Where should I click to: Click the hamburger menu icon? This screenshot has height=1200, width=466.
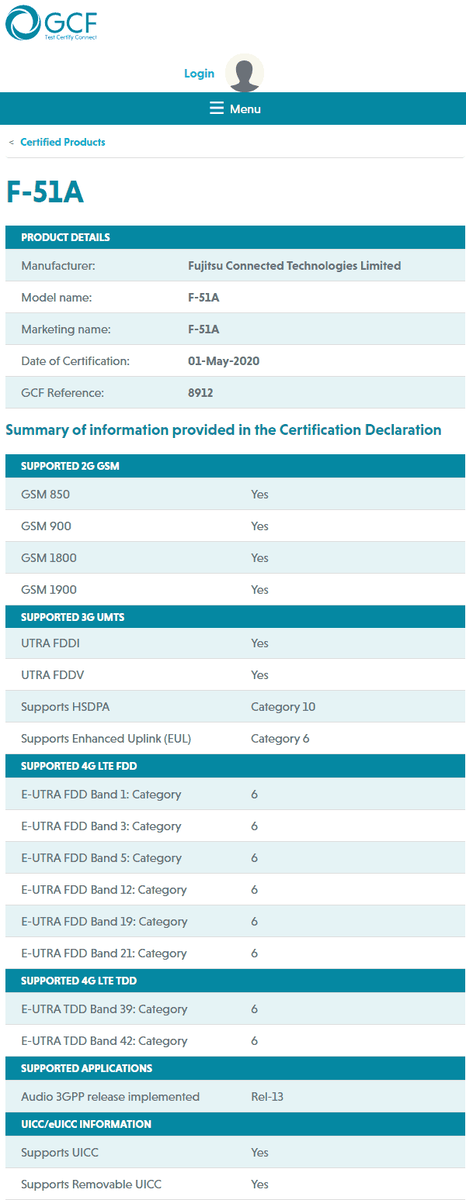click(217, 109)
